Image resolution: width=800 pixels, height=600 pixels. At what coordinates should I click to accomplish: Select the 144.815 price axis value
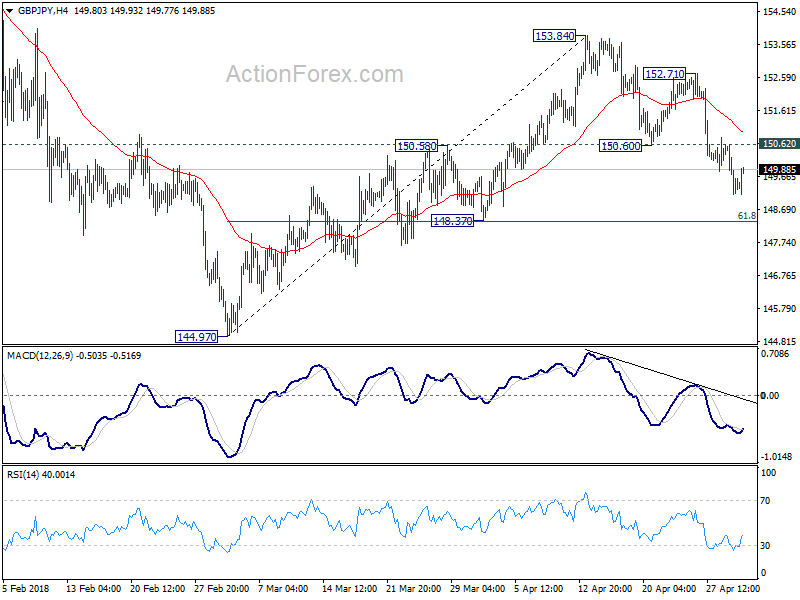(779, 342)
